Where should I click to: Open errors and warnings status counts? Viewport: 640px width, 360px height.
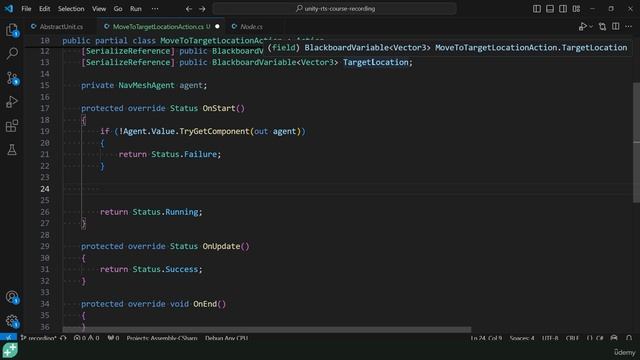coord(87,338)
